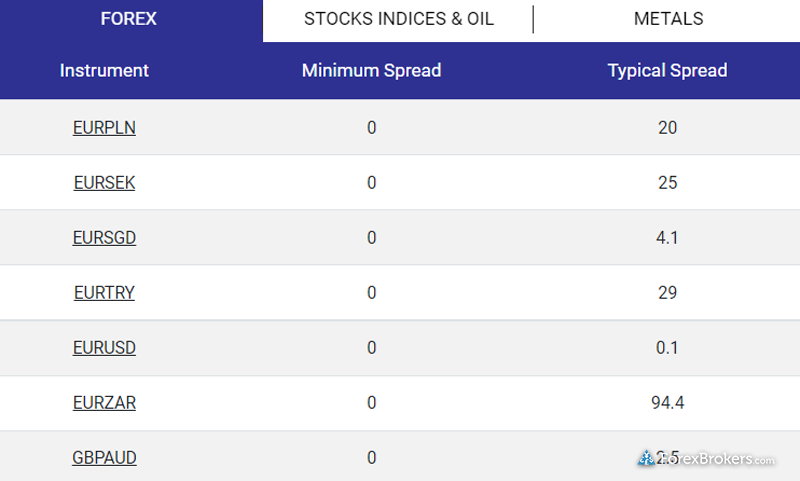Image resolution: width=800 pixels, height=481 pixels.
Task: Open the GBPAUD instrument link
Action: click(x=104, y=458)
